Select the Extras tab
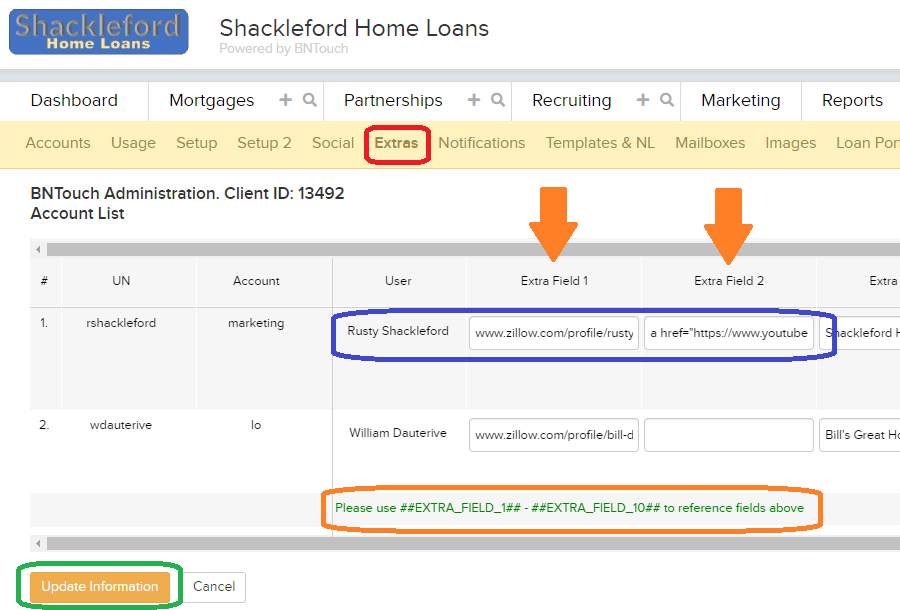 tap(396, 143)
